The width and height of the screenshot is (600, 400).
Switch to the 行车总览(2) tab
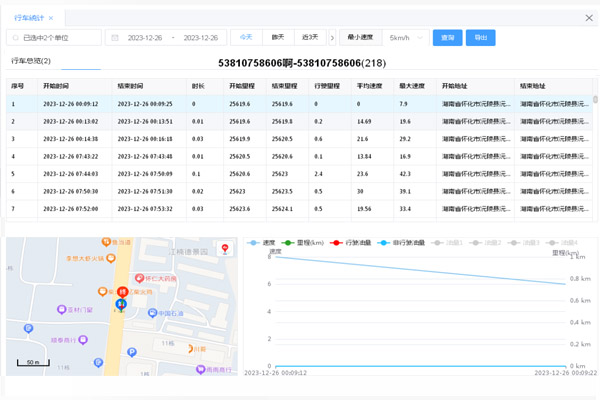click(x=29, y=61)
